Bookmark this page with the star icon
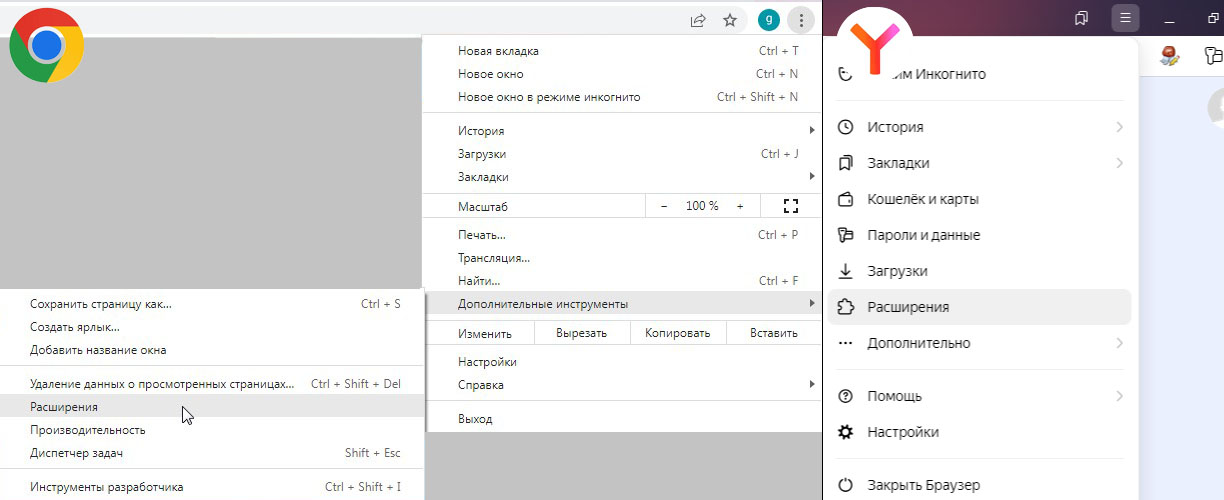This screenshot has width=1224, height=500. pos(730,19)
